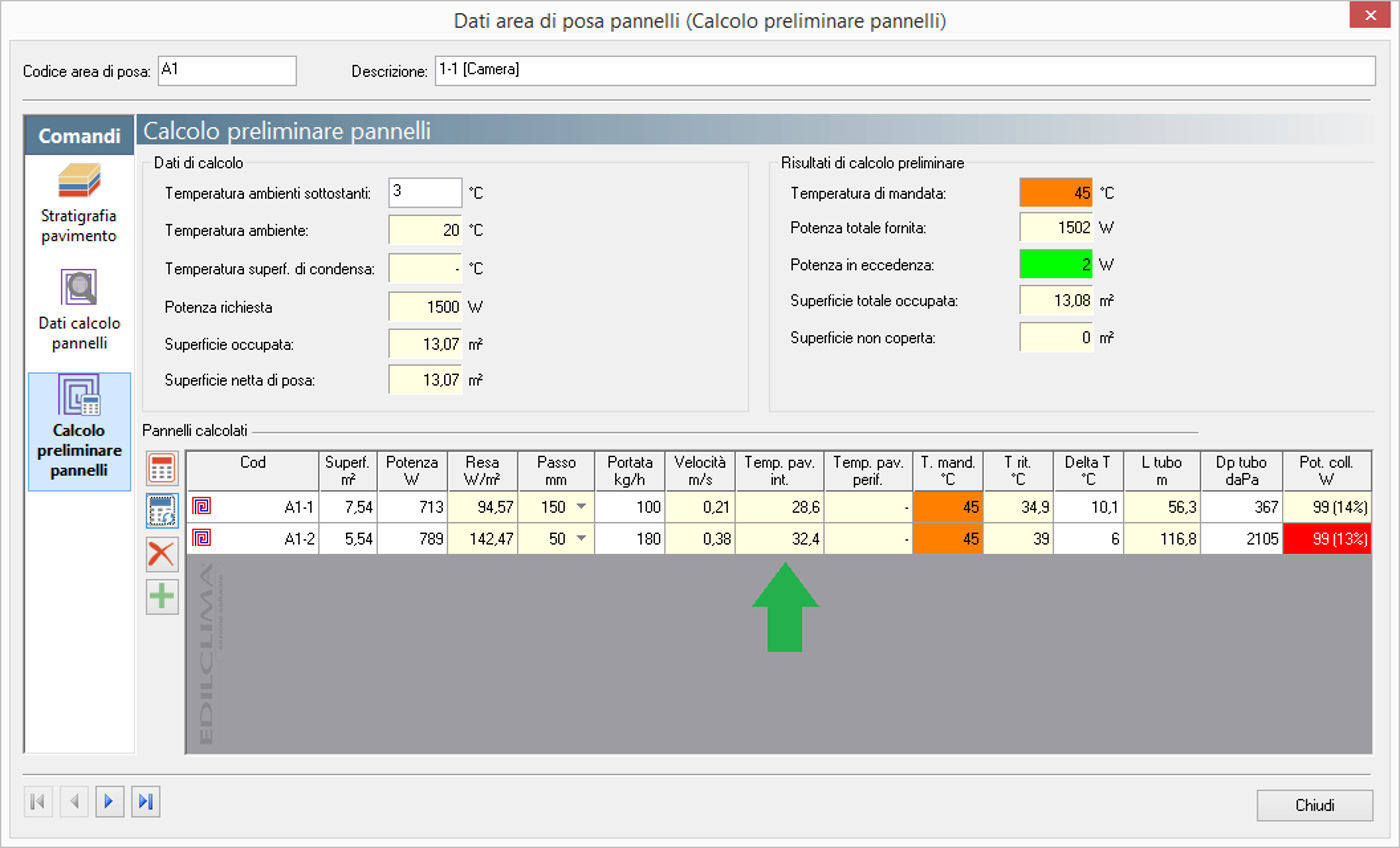Go to previous record arrow
The height and width of the screenshot is (848, 1400).
coord(74,801)
